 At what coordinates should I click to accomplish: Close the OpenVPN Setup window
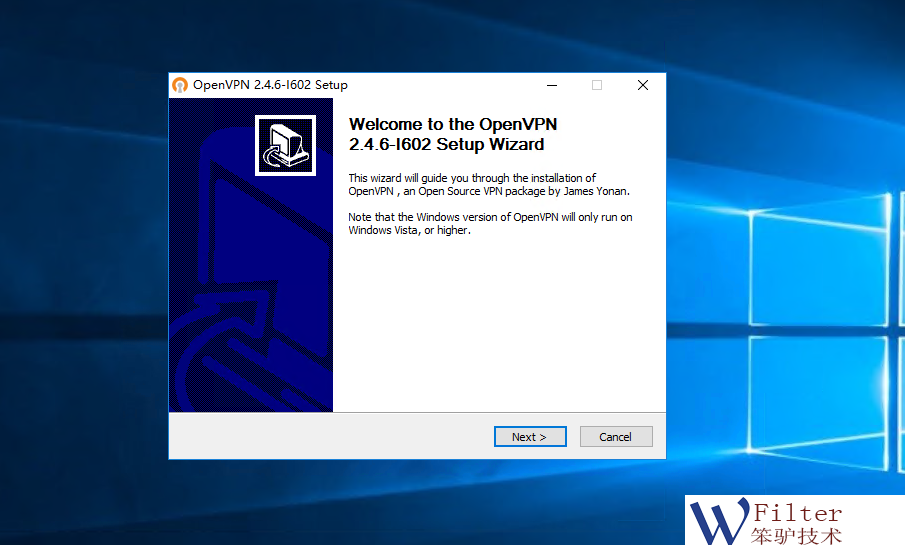pos(643,85)
